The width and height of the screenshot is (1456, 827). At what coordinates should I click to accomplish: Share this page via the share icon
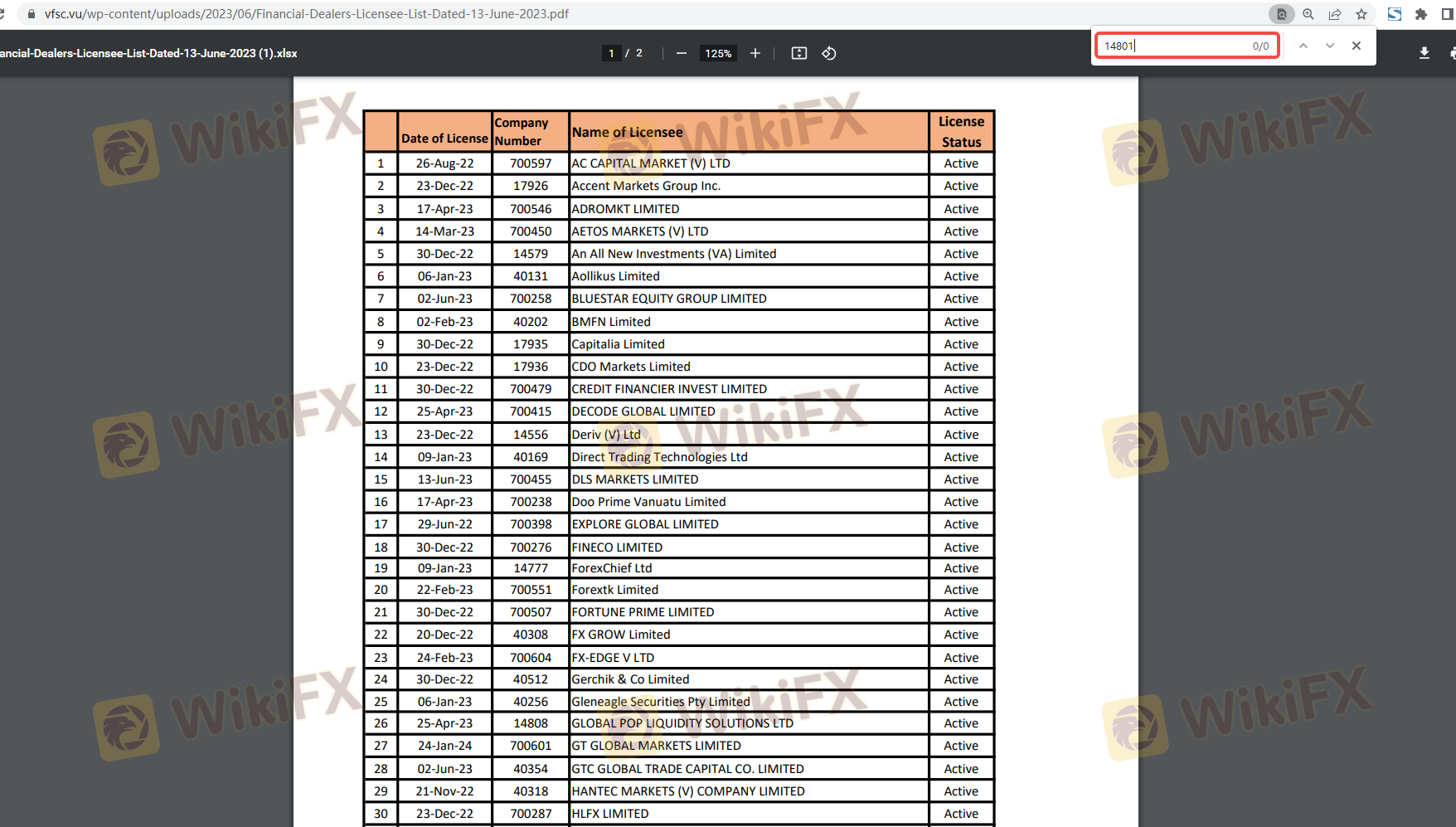point(1335,14)
